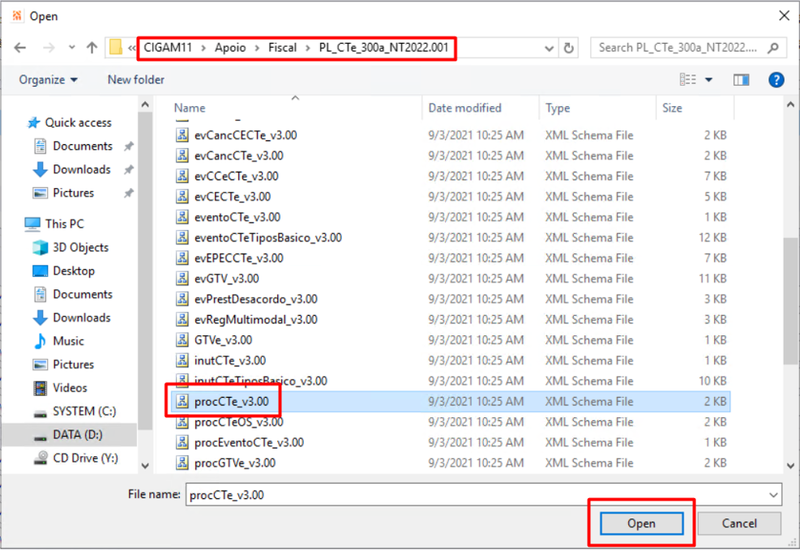Open the view options dropdown arrow
800x550 pixels.
tap(709, 80)
